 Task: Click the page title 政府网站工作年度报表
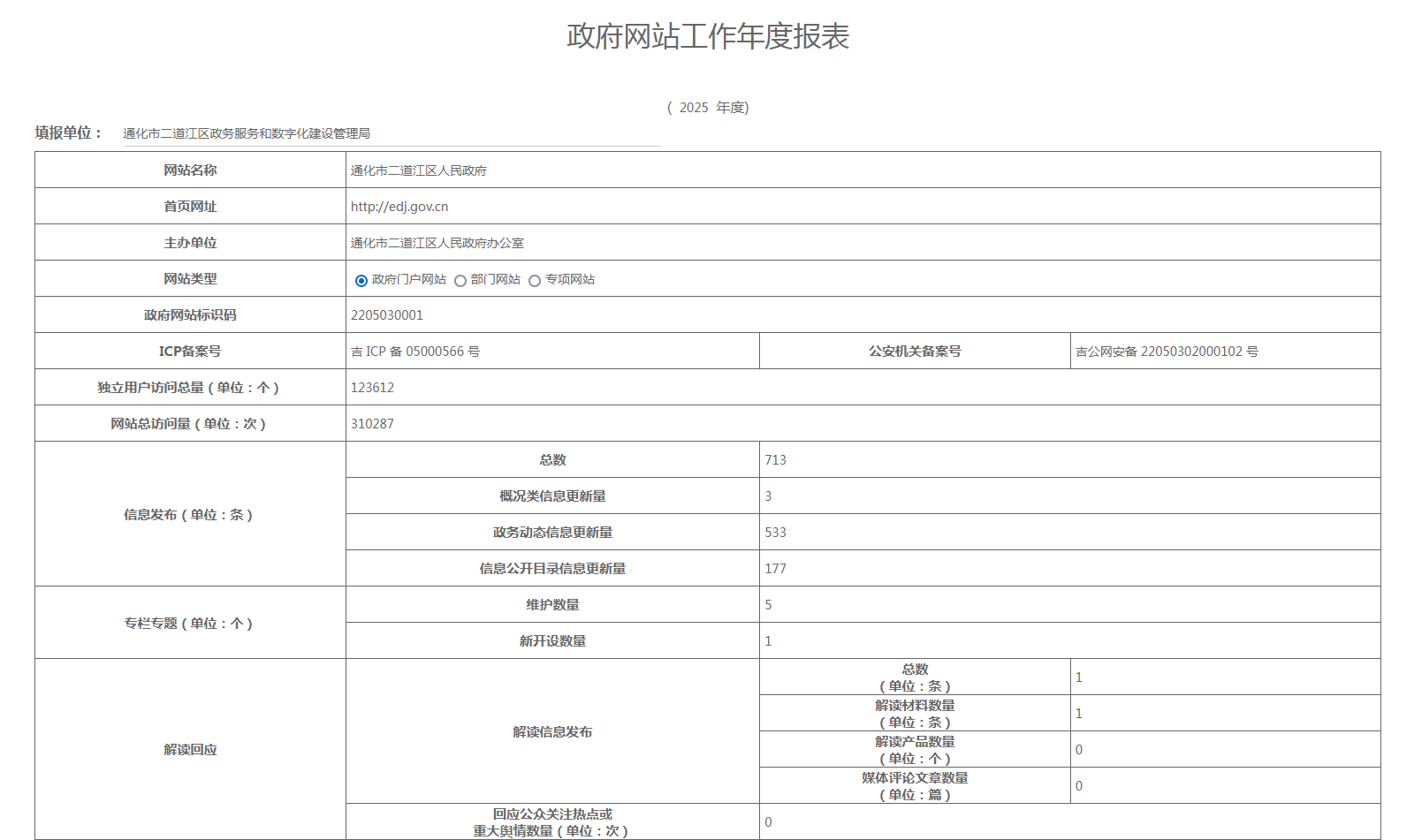pos(708,36)
